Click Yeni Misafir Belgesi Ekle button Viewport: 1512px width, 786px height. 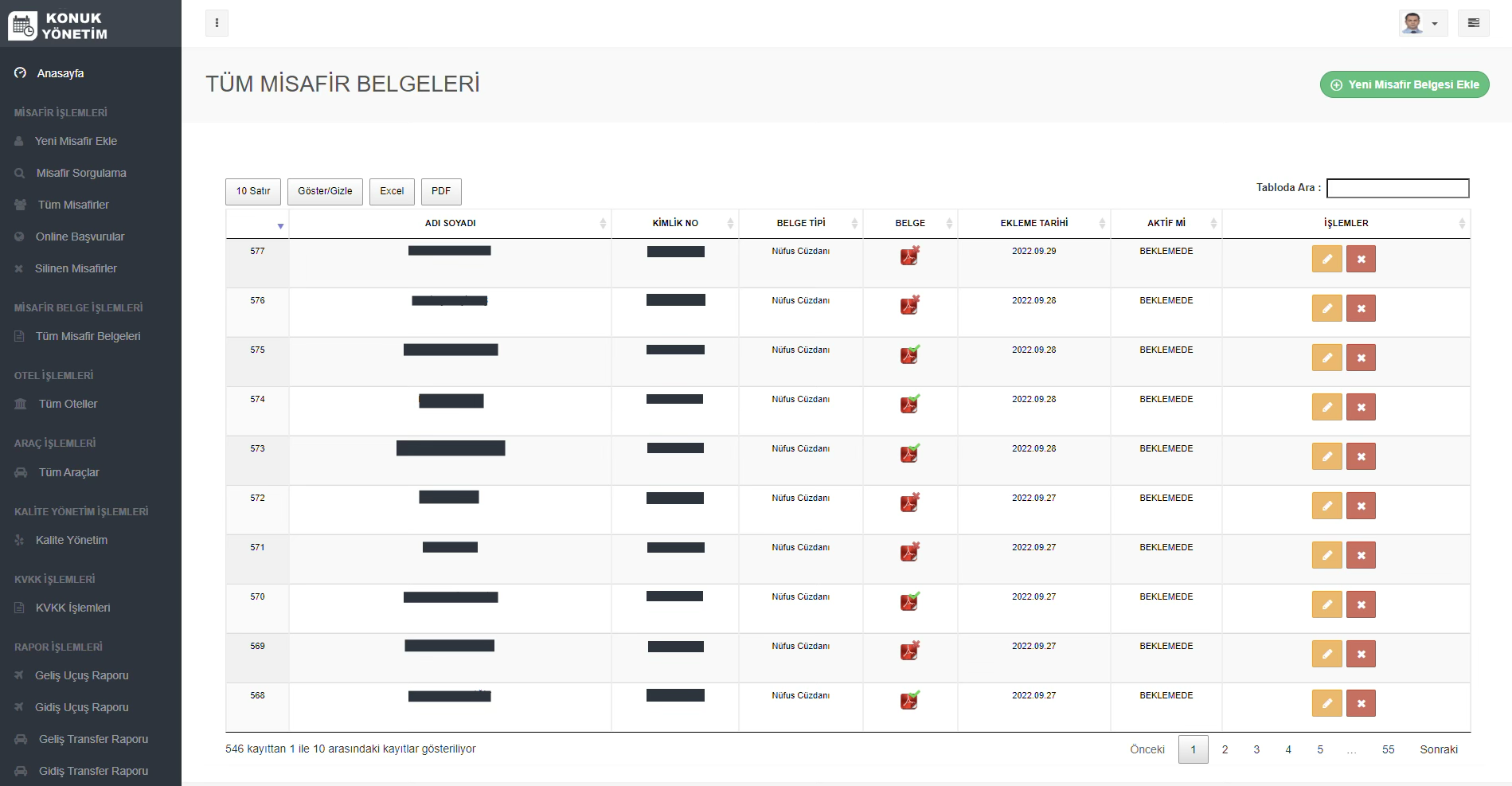[1405, 84]
